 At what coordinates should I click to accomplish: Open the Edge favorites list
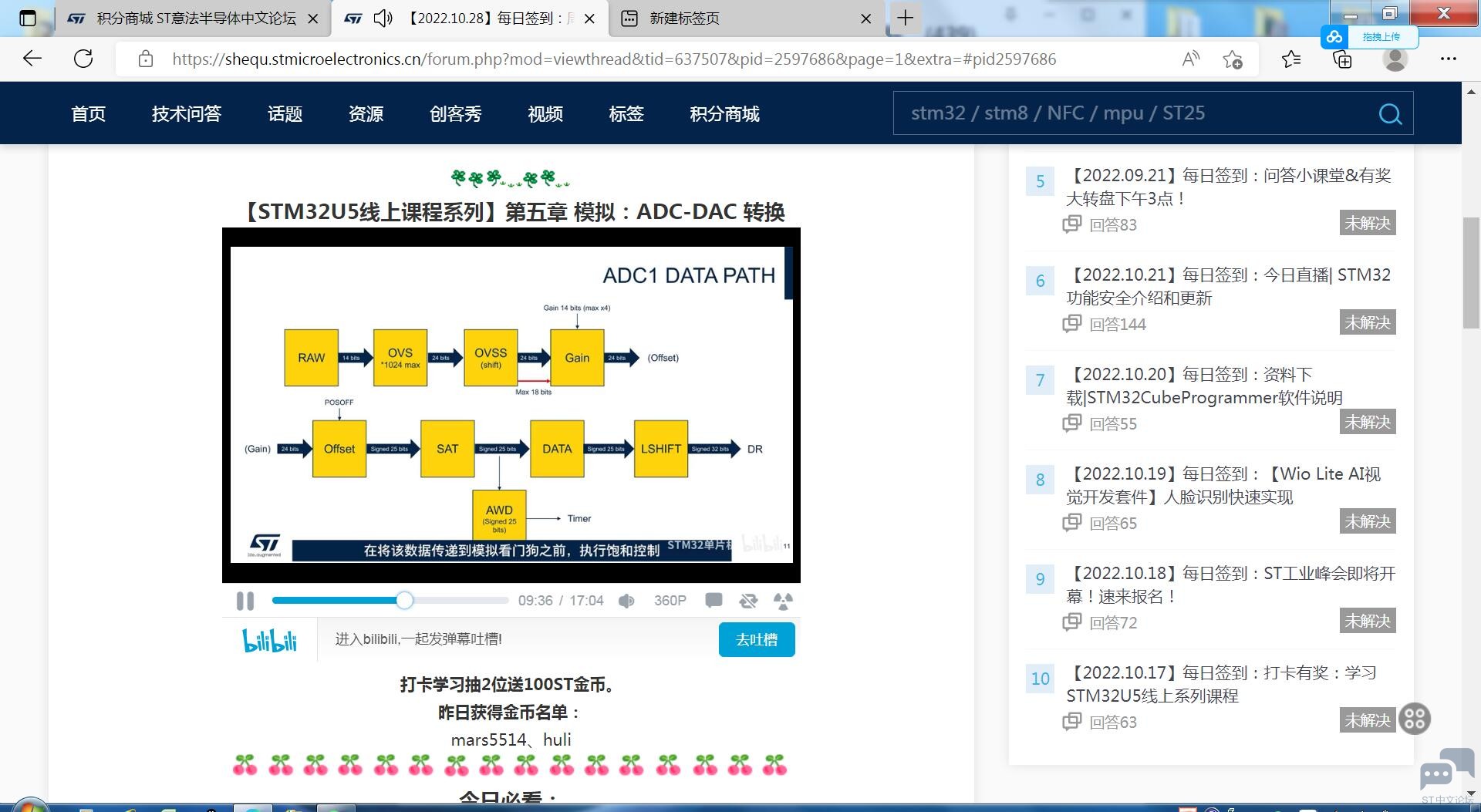(1290, 59)
